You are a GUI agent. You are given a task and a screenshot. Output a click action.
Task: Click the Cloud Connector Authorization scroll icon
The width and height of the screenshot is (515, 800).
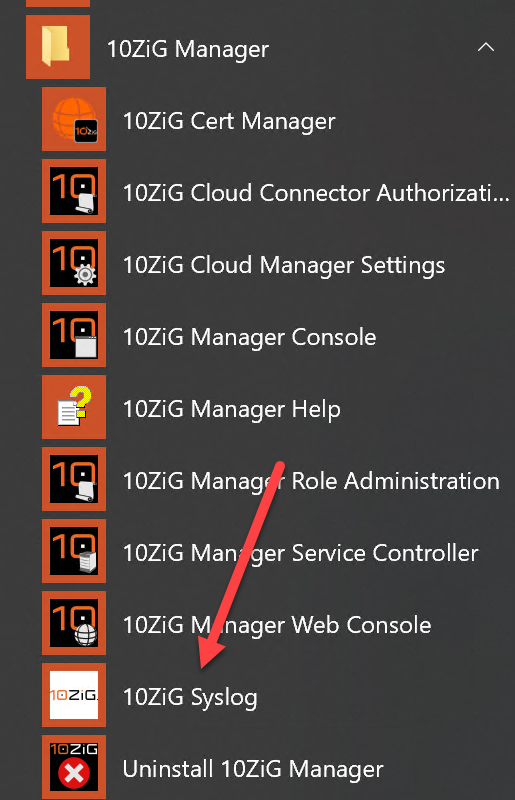[74, 191]
